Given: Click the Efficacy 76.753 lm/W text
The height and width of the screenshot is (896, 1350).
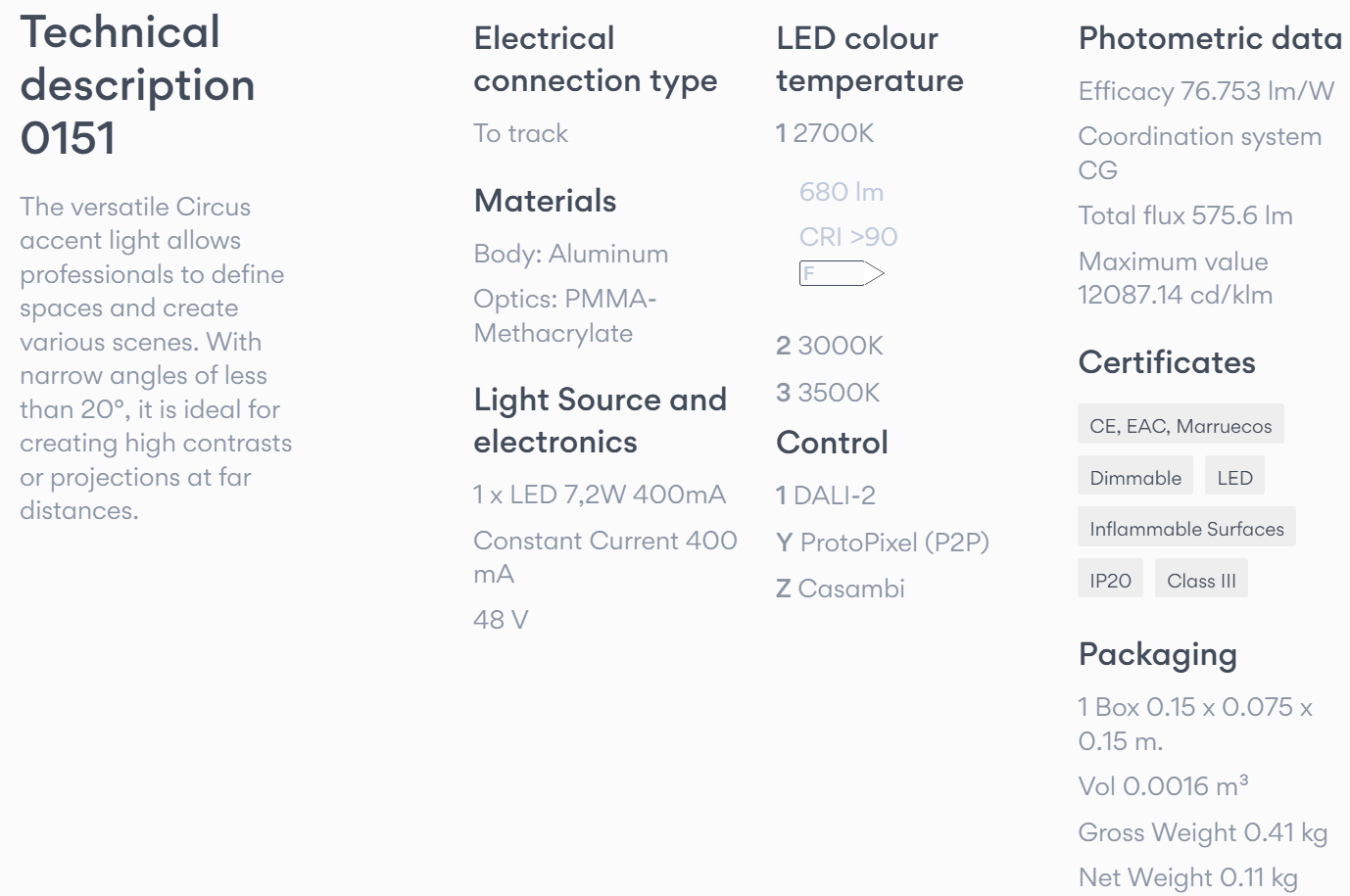Looking at the screenshot, I should (x=1206, y=91).
